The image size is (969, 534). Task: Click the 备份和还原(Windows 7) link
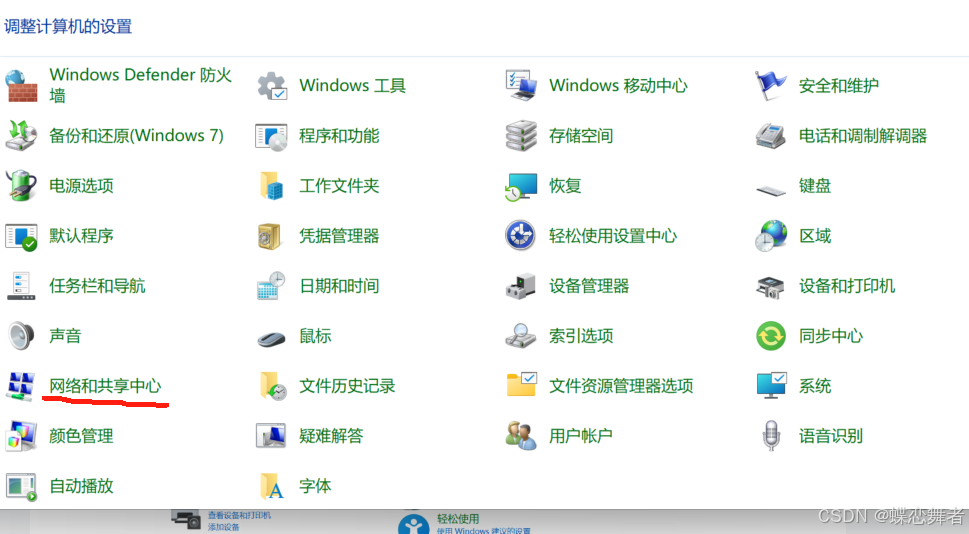pos(137,135)
